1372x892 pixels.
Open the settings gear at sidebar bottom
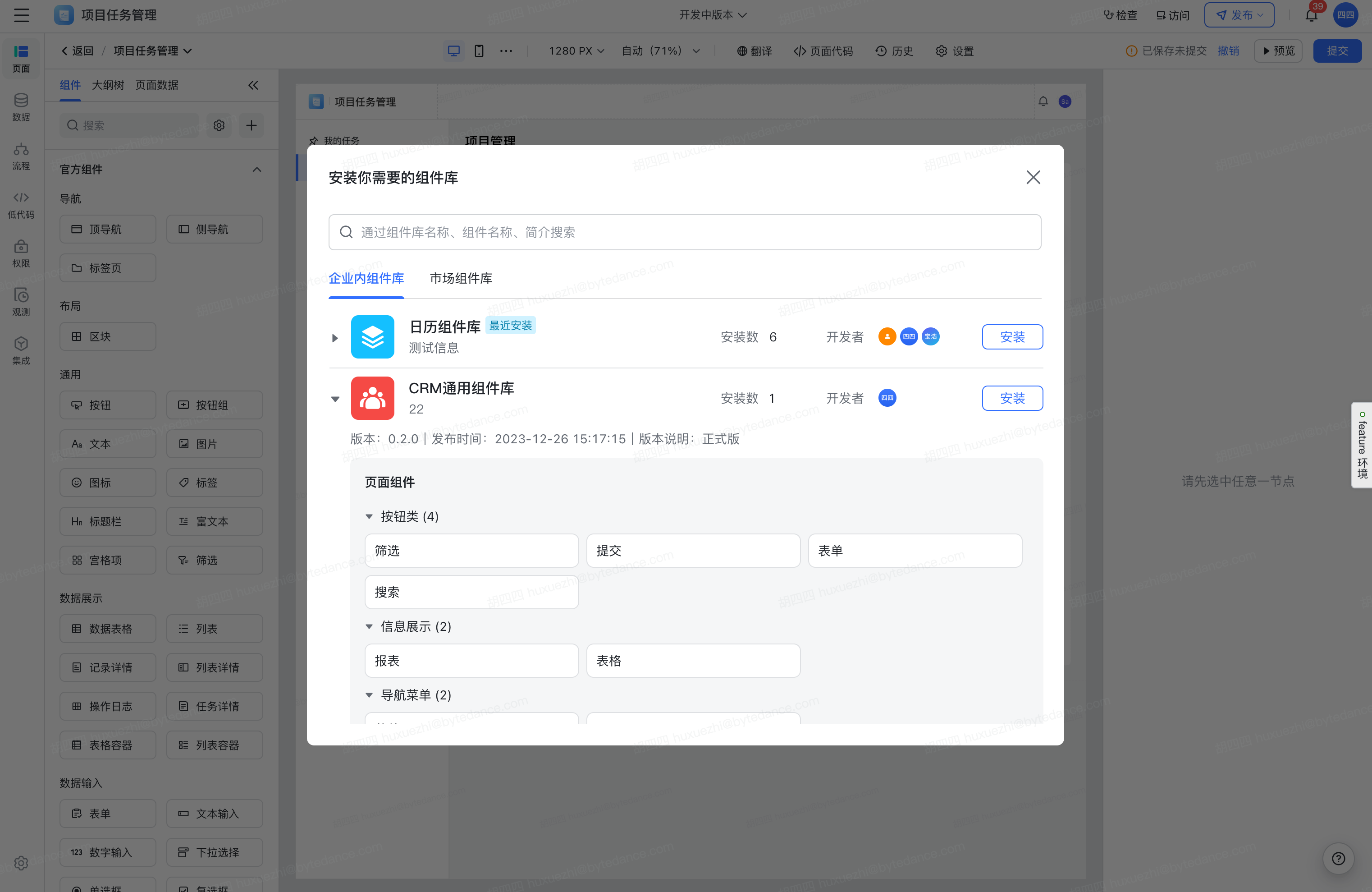pos(21,863)
